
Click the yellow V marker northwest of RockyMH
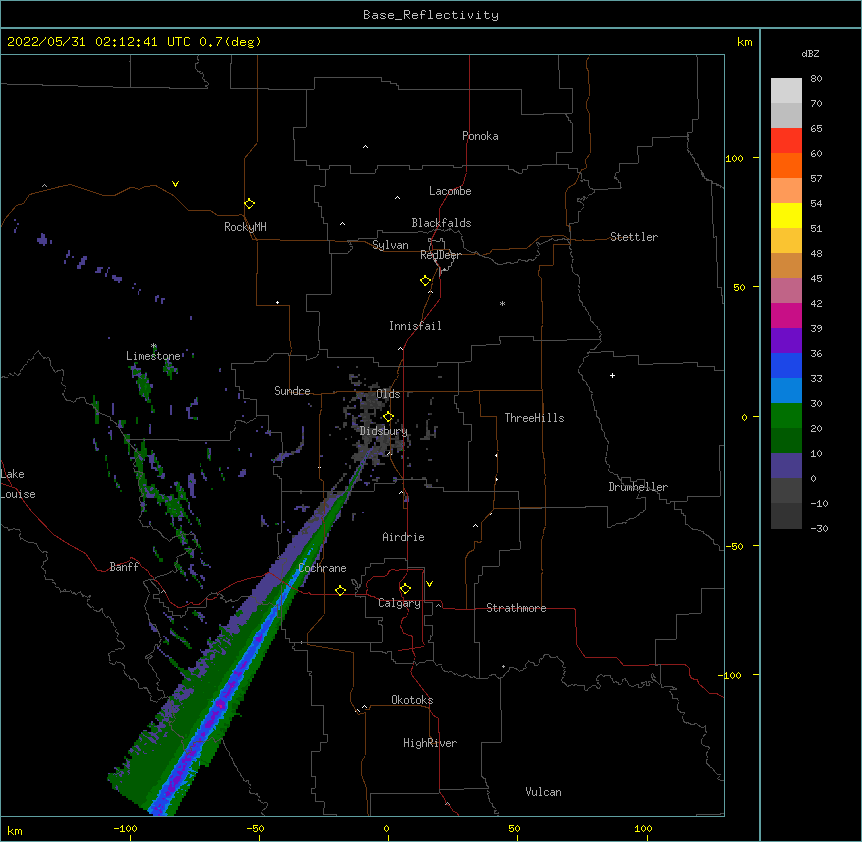(175, 184)
